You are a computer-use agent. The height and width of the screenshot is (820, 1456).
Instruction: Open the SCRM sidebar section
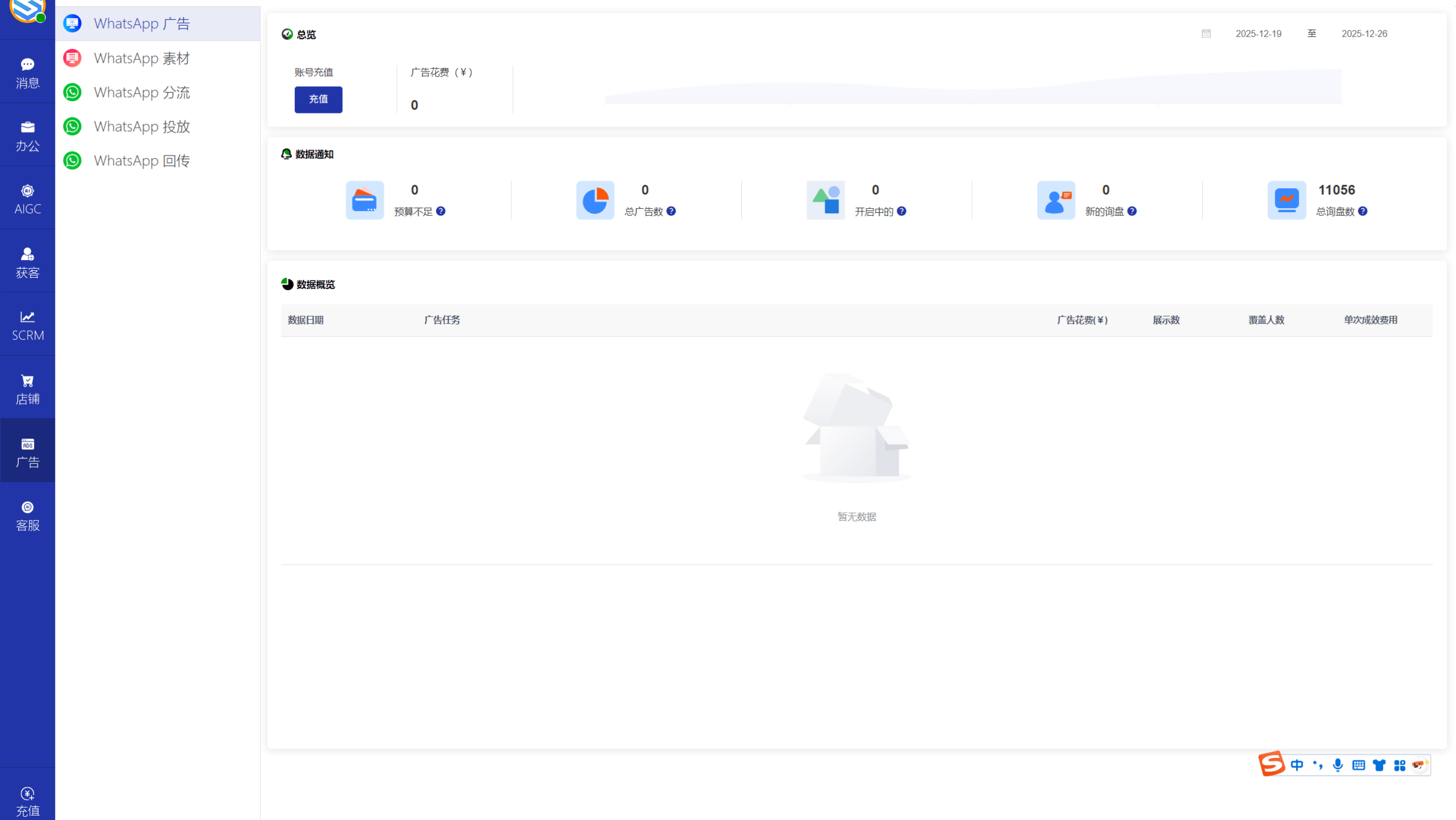click(27, 326)
